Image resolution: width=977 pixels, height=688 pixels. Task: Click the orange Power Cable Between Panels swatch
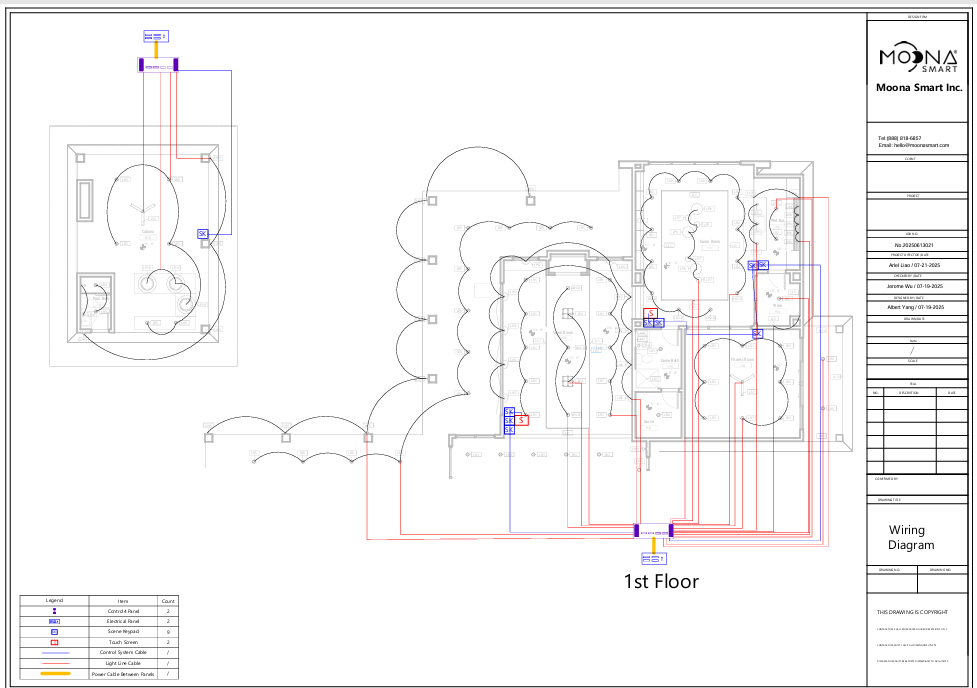click(55, 674)
